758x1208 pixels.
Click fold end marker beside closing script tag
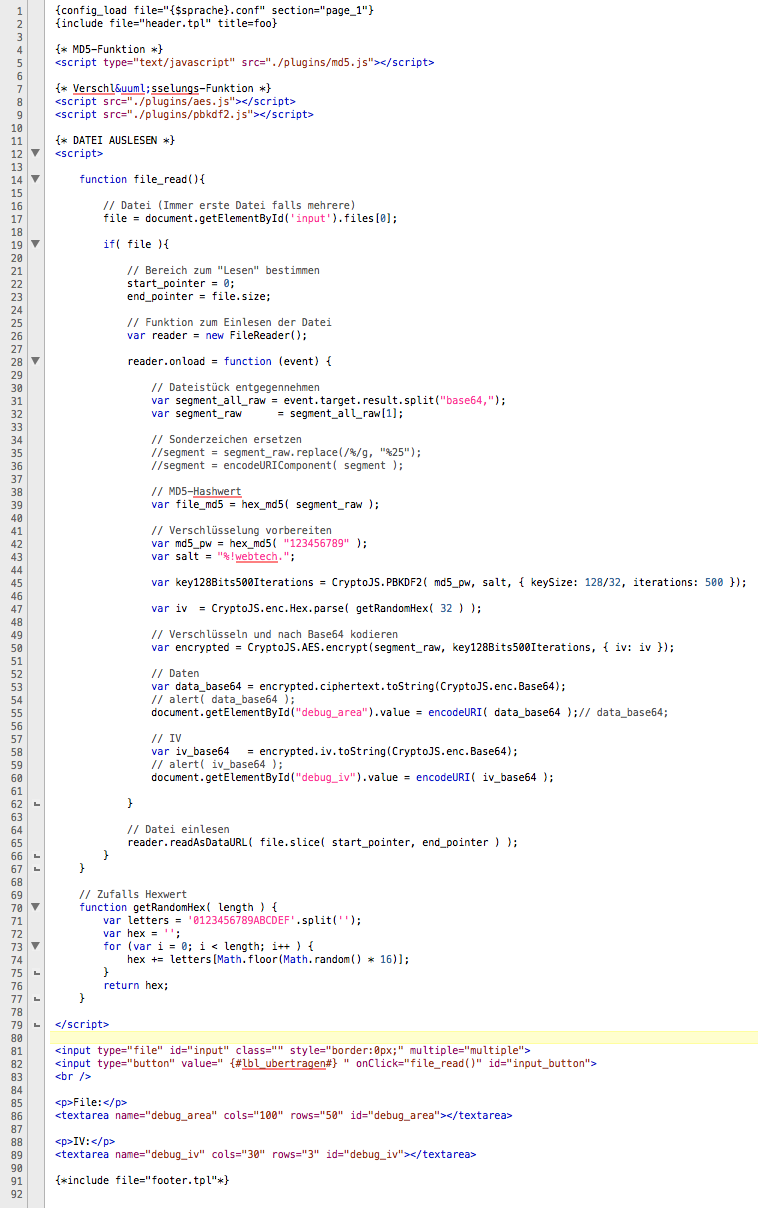pyautogui.click(x=36, y=1024)
